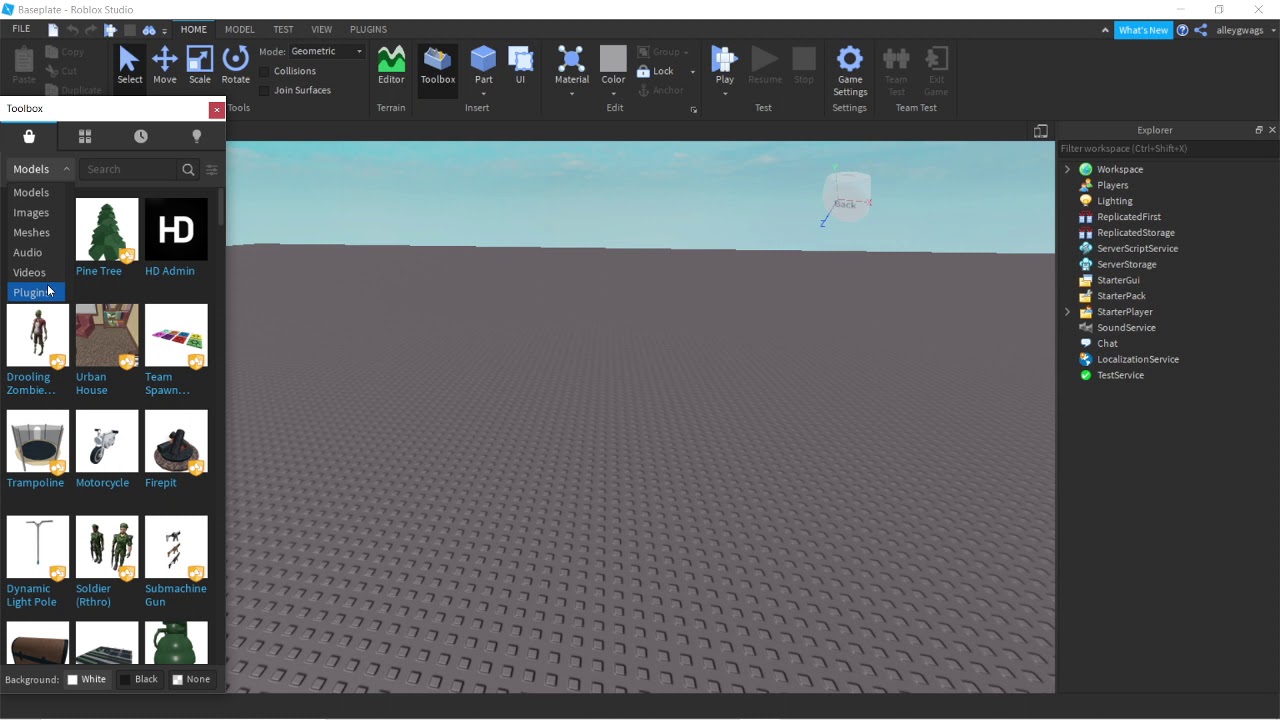Activate the Move tool
The image size is (1280, 720).
pos(165,66)
